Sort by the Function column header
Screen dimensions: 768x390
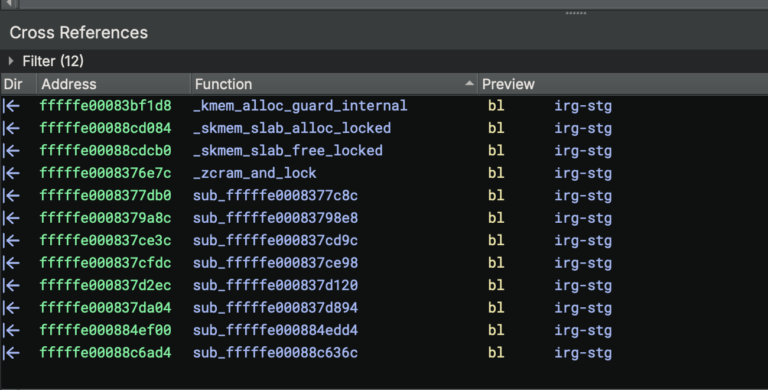click(x=334, y=84)
